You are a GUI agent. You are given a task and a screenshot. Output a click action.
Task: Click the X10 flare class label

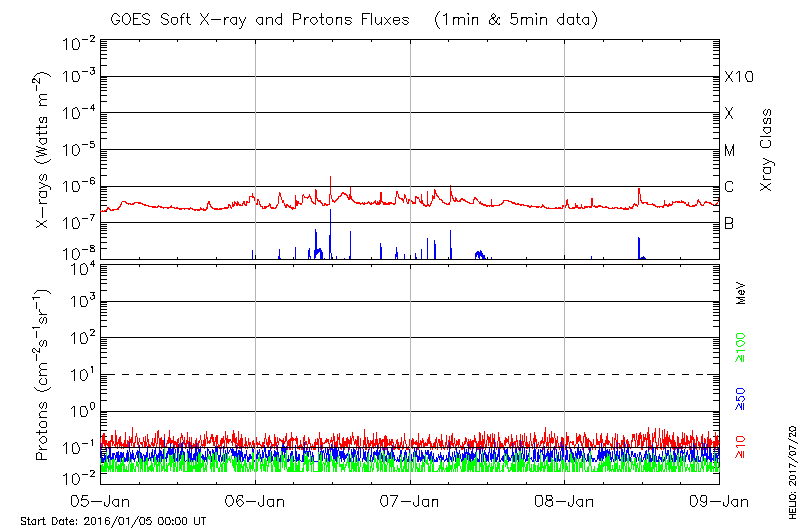[x=738, y=77]
